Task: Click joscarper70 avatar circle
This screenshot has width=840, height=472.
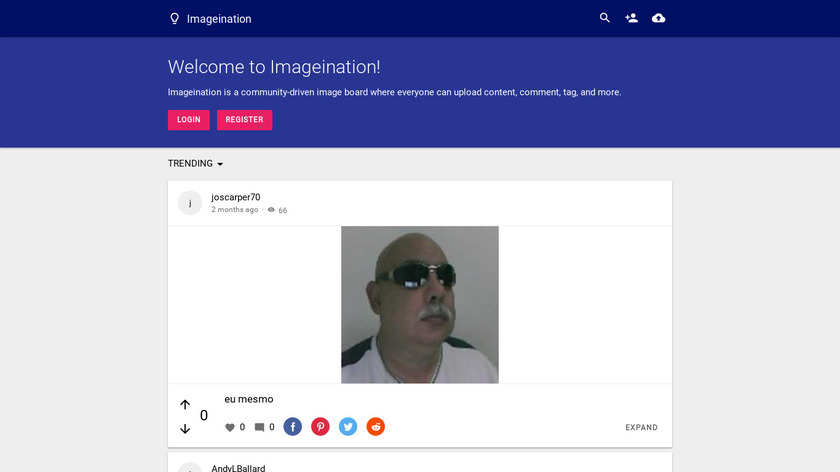Action: 190,203
